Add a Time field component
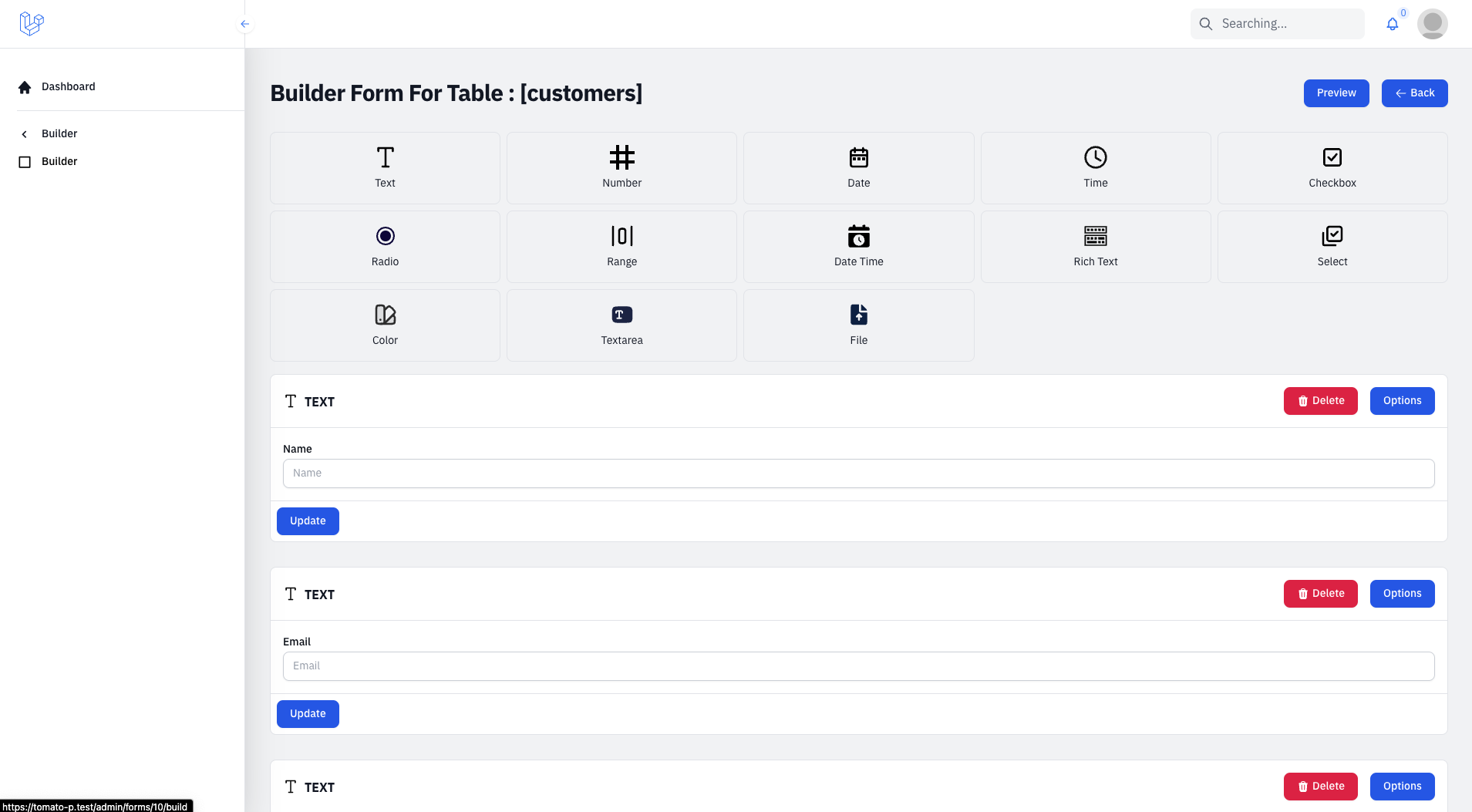Viewport: 1472px width, 812px height. [x=1095, y=168]
